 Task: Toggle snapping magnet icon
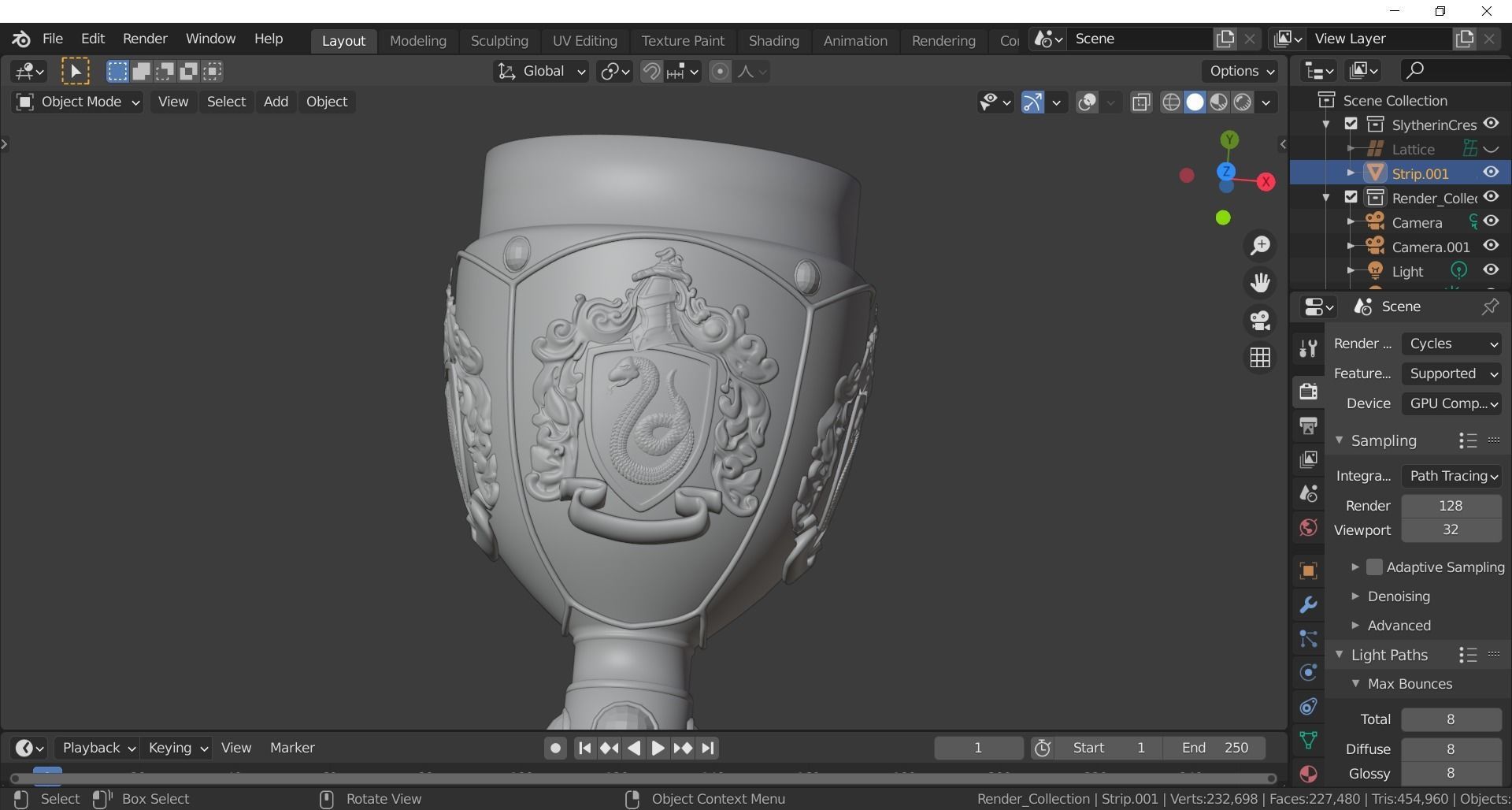pos(651,72)
